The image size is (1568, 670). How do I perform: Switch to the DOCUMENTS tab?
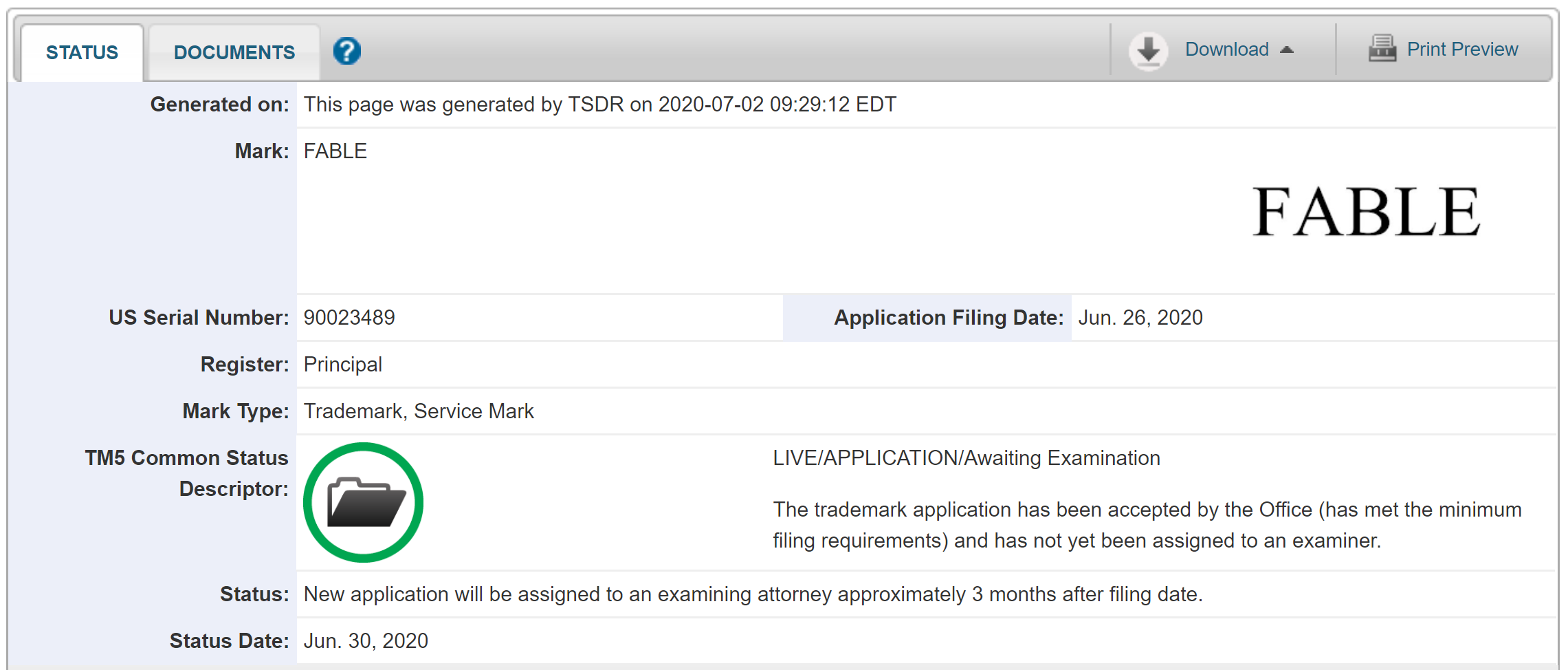pos(234,52)
